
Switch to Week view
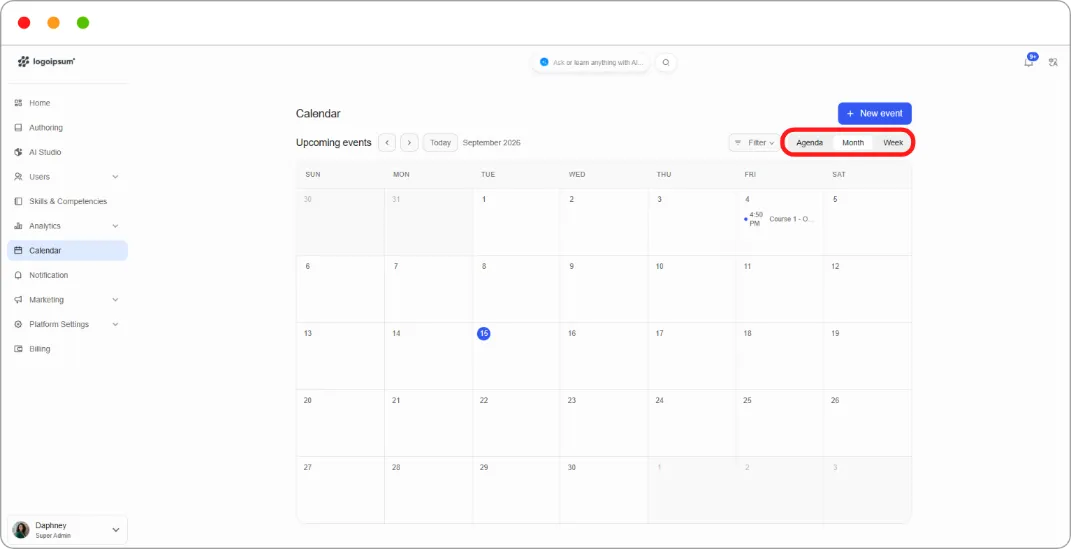[893, 143]
